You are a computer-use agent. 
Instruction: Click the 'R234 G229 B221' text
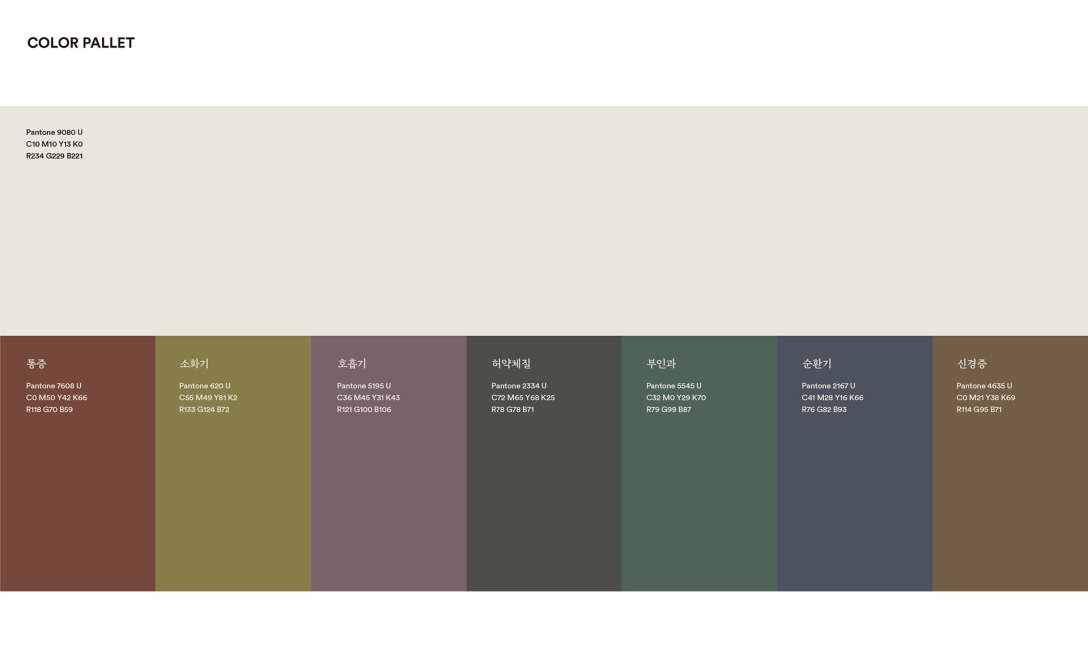pyautogui.click(x=54, y=155)
